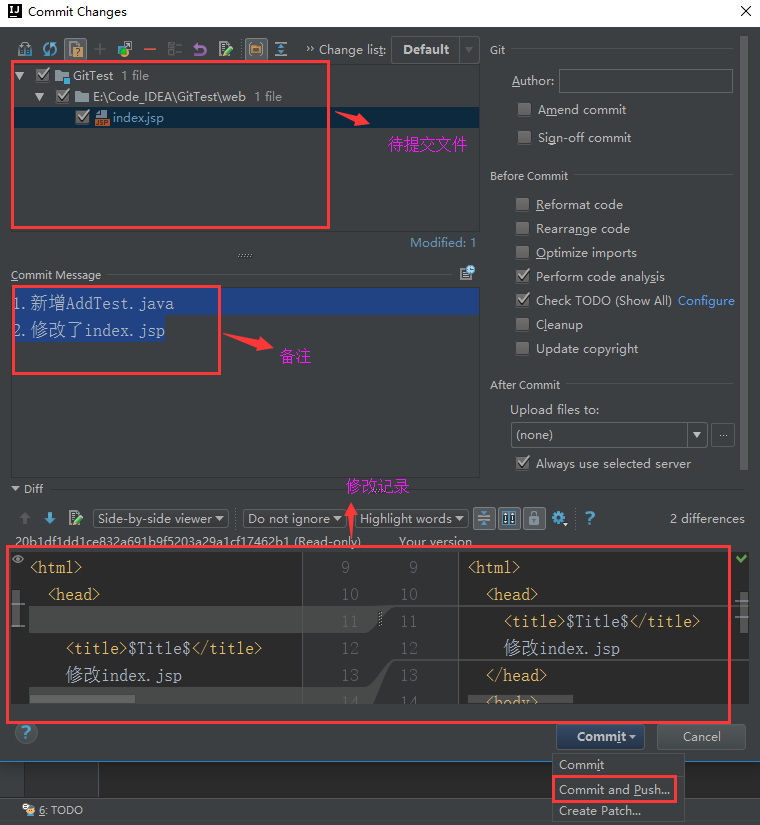Choose Create Patch... menu entry

(x=599, y=811)
